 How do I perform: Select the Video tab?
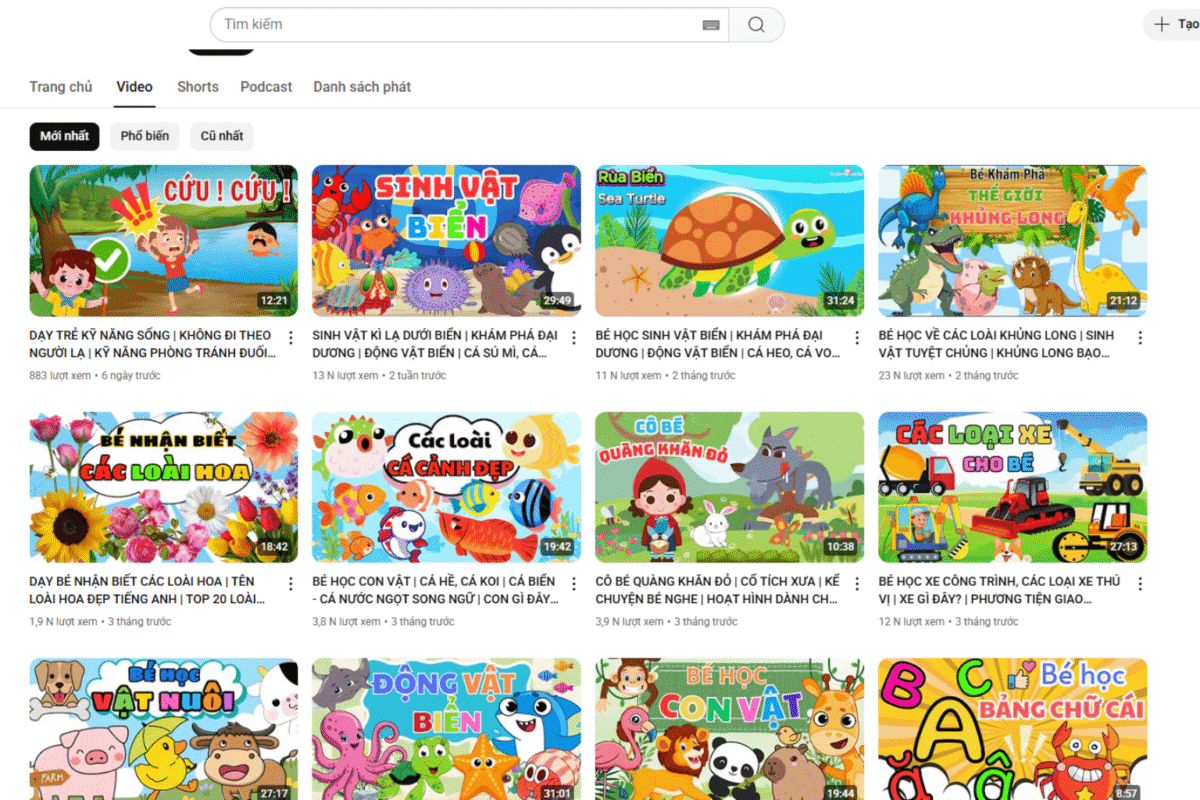click(x=134, y=87)
